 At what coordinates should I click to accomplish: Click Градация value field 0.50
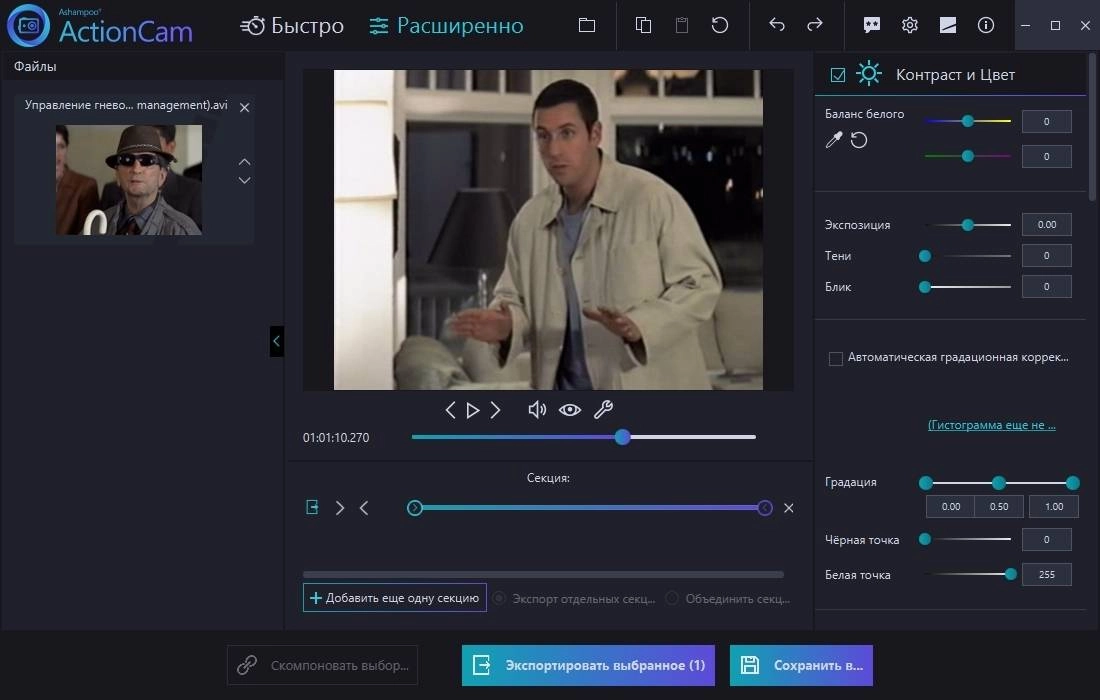[999, 506]
